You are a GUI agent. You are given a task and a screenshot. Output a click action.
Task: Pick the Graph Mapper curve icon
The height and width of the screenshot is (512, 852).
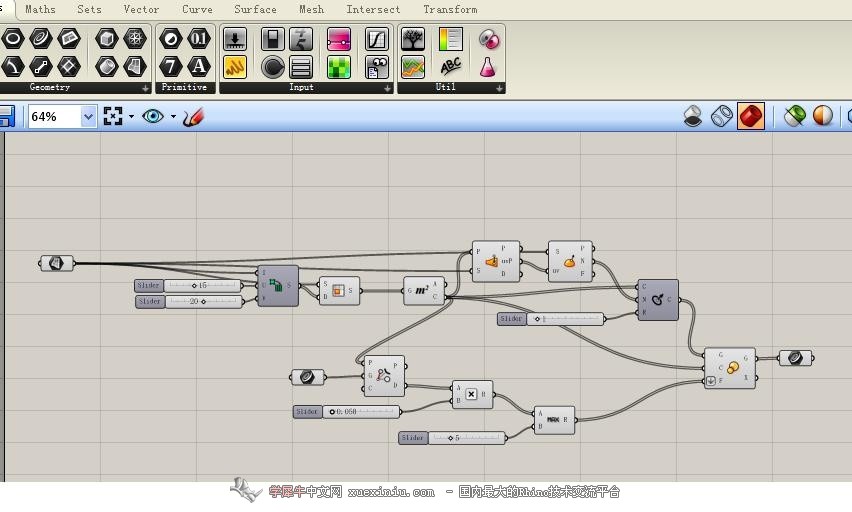[377, 39]
